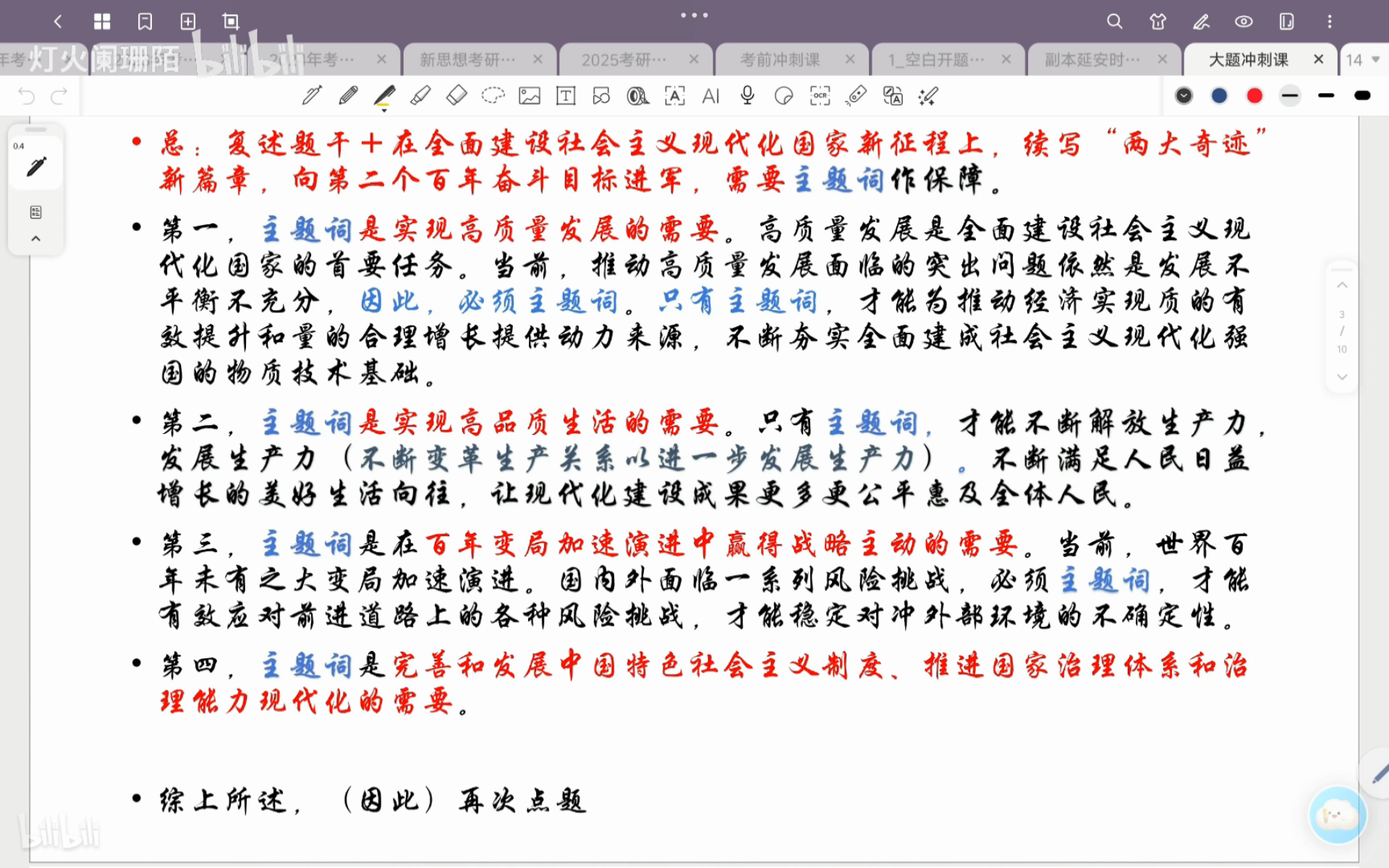Select the text box tool
The image size is (1389, 868).
(566, 95)
